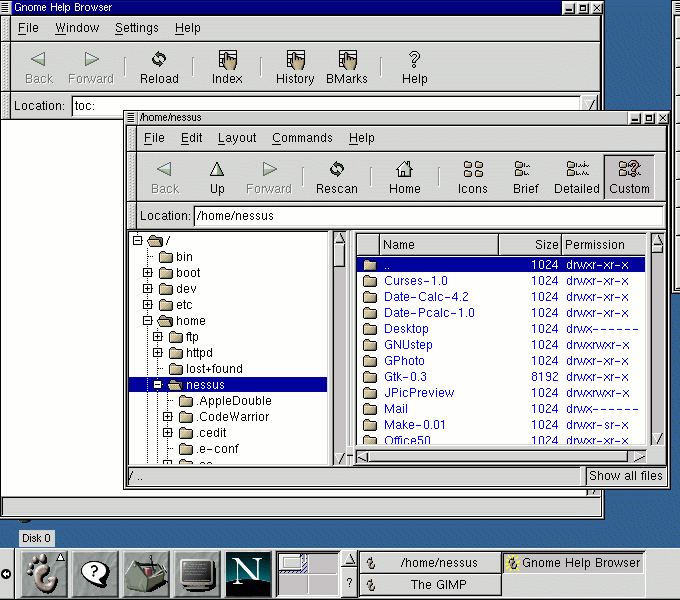
Task: Click Back arrow in Gnome Help Browser
Action: tap(39, 59)
